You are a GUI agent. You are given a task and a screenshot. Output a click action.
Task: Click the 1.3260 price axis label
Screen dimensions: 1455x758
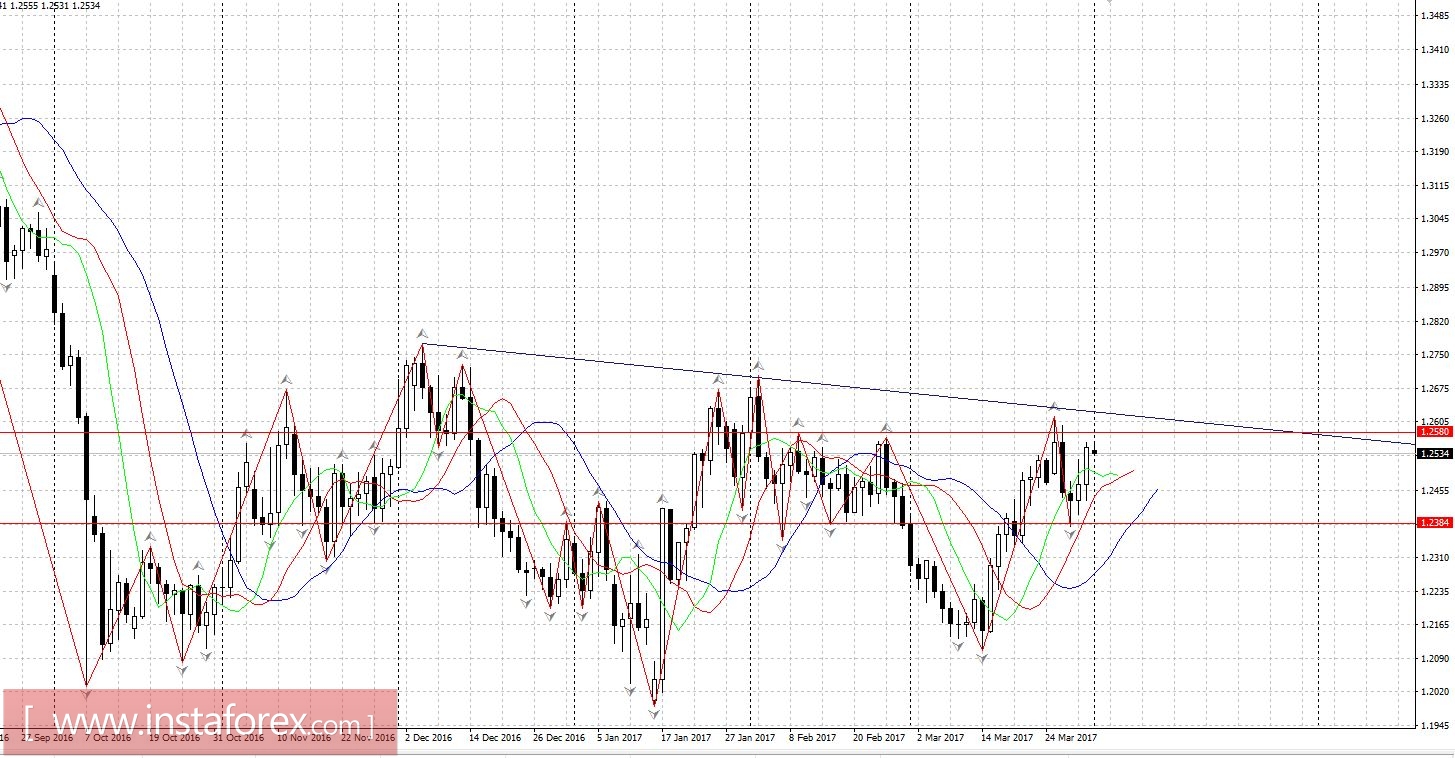(1436, 118)
